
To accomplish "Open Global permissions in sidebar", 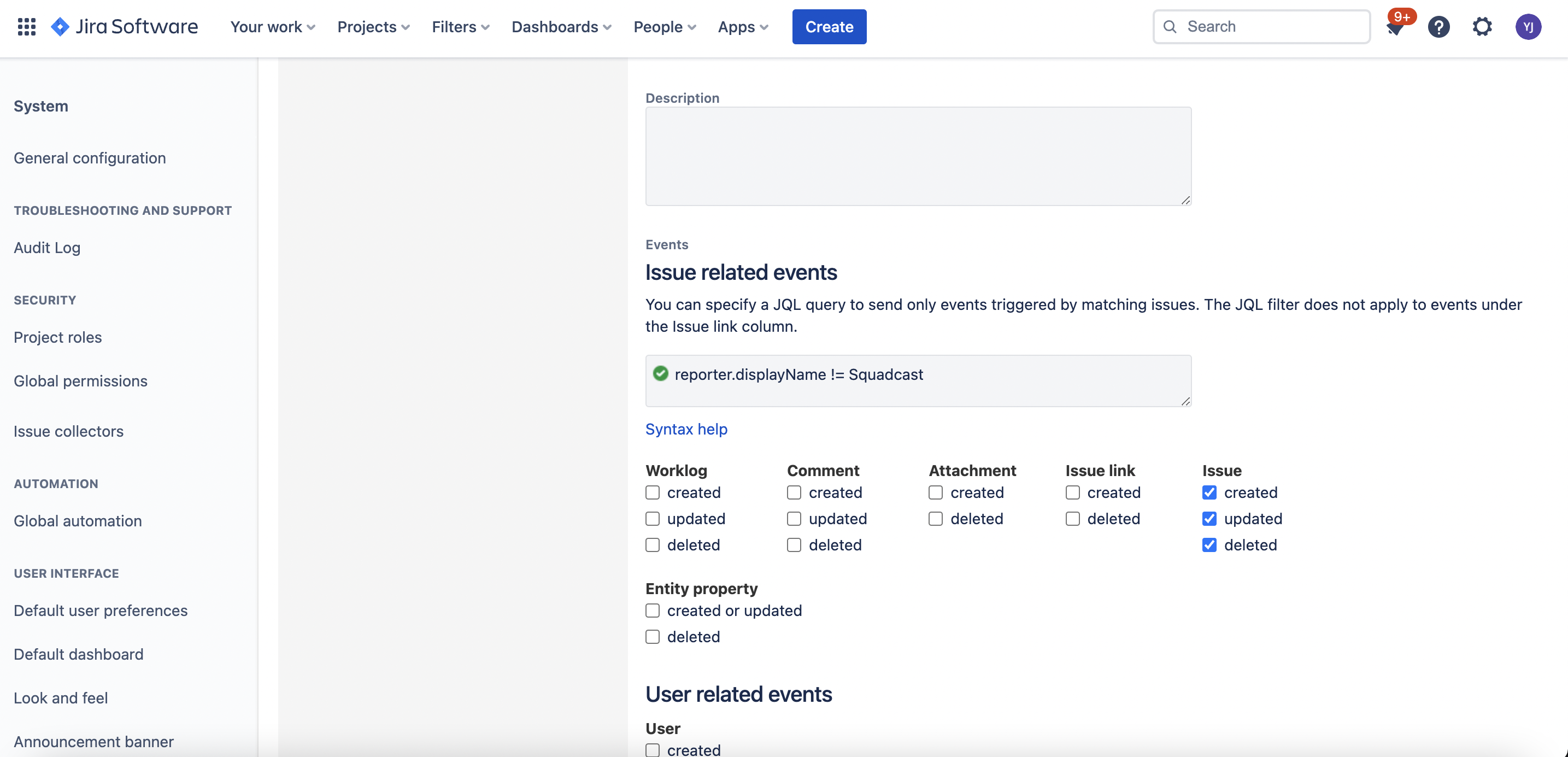I will point(80,381).
